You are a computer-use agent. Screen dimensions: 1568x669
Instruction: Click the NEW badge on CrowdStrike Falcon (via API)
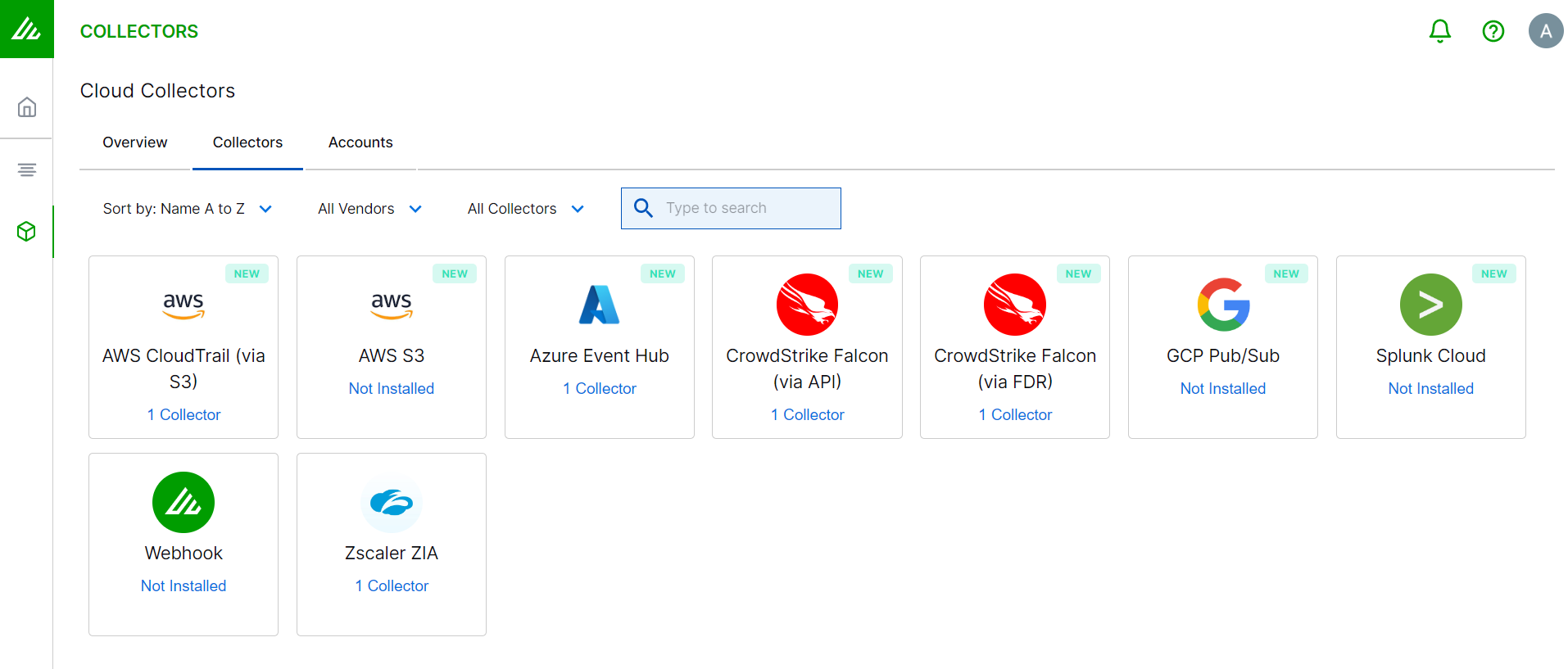point(871,273)
